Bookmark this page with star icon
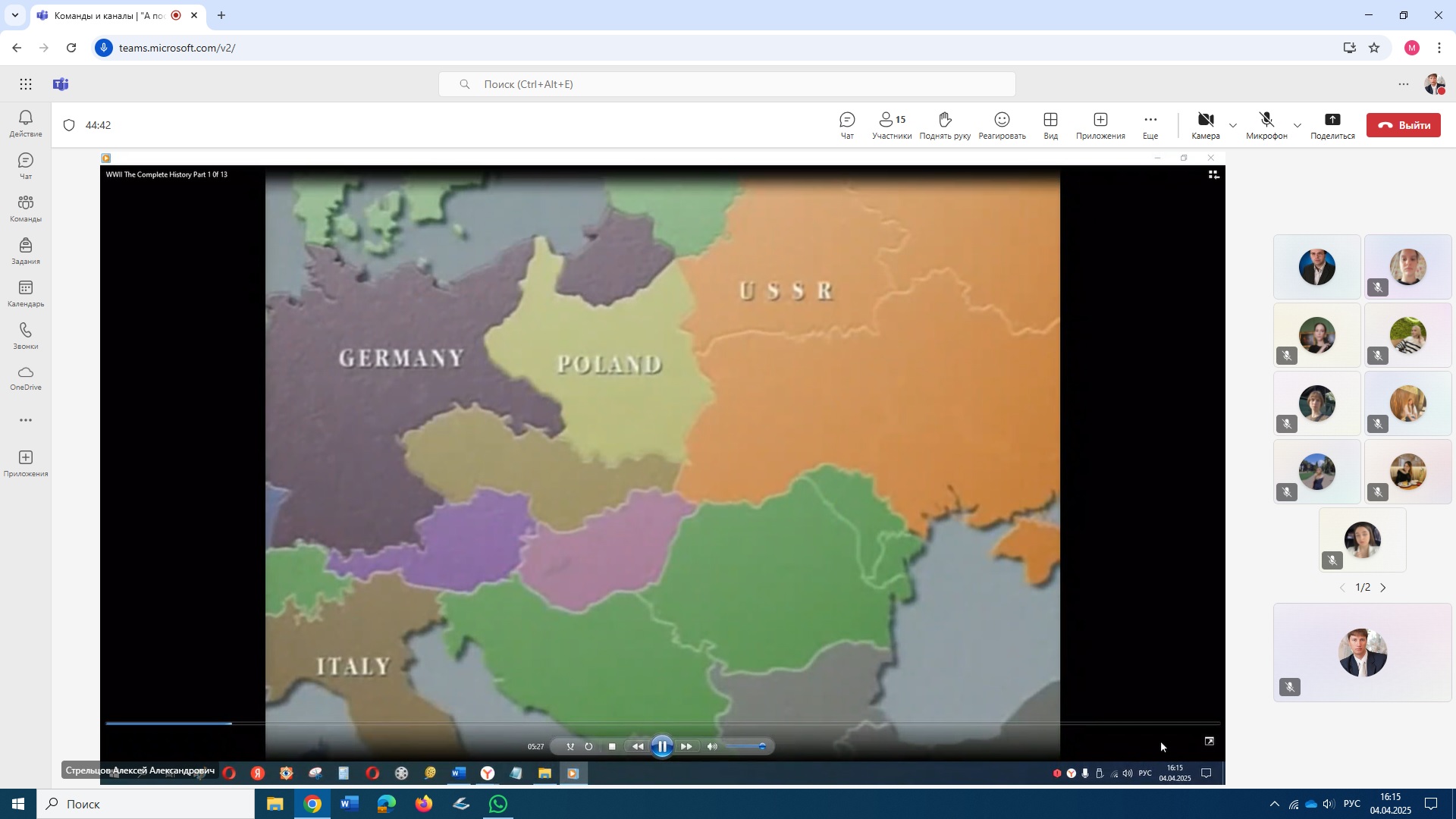Screen dimensions: 1456x819 coord(1374,48)
